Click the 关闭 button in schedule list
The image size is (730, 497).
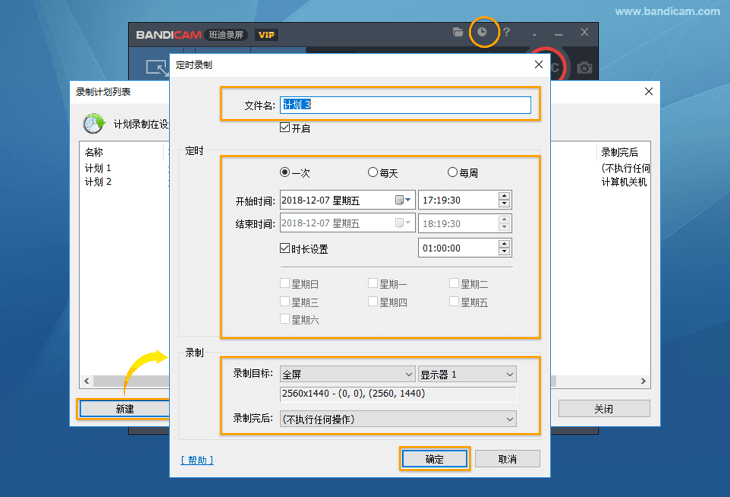coord(604,409)
